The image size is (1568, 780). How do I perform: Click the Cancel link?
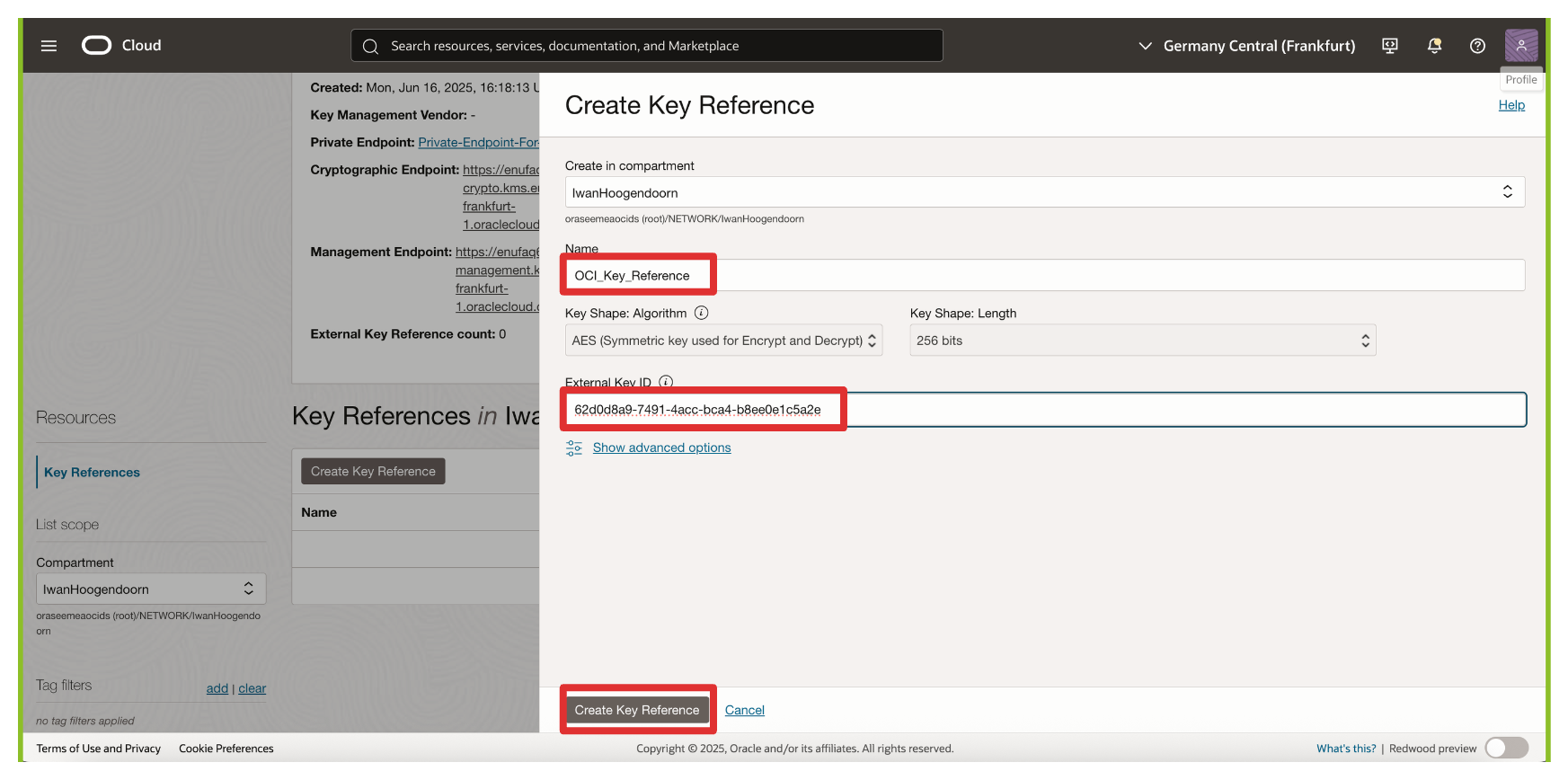pos(745,710)
